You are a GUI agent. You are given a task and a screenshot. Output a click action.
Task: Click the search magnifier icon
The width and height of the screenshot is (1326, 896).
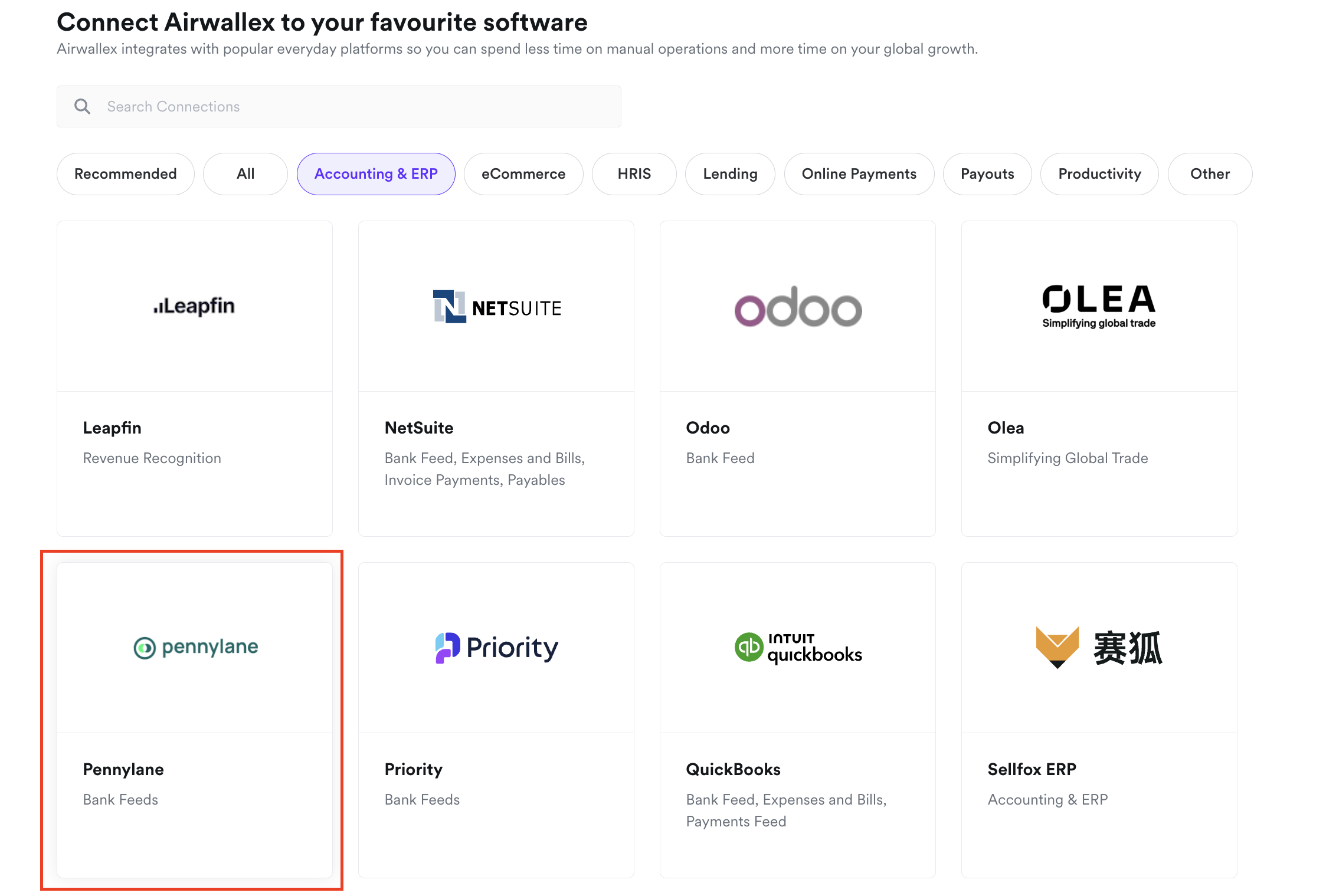(82, 107)
